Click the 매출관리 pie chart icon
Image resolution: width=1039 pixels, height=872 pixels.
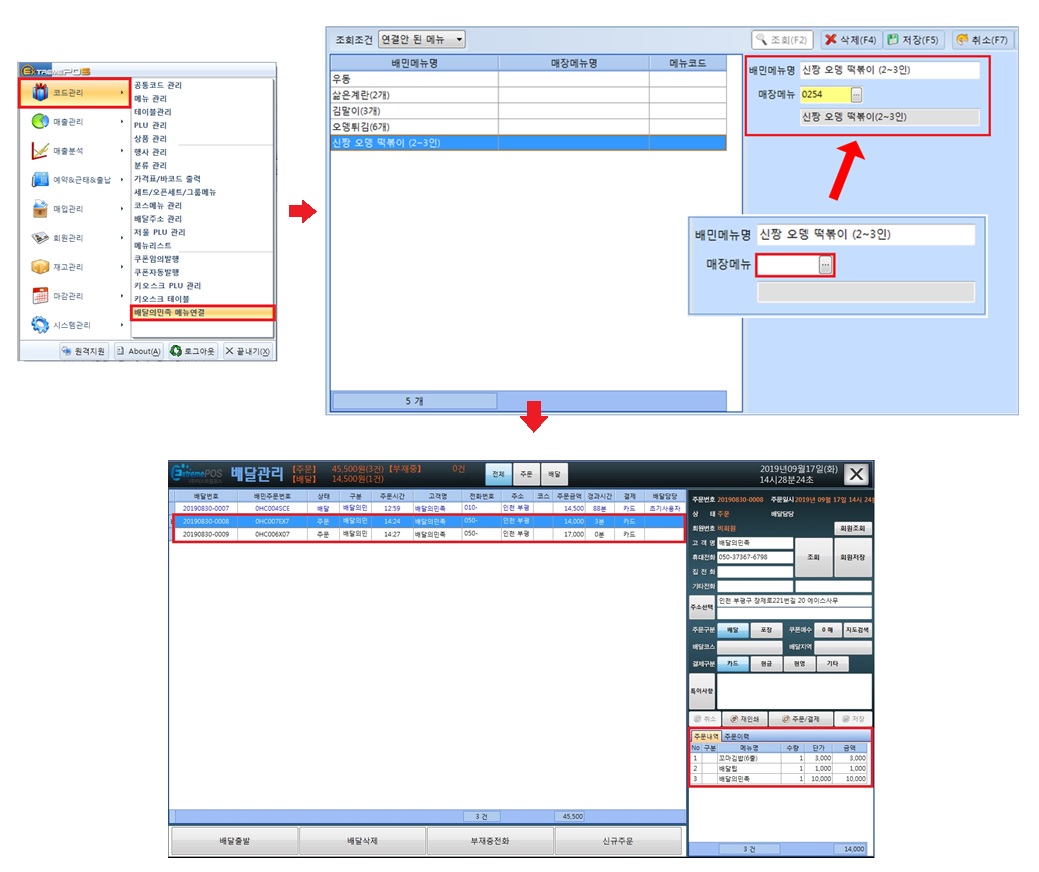40,121
